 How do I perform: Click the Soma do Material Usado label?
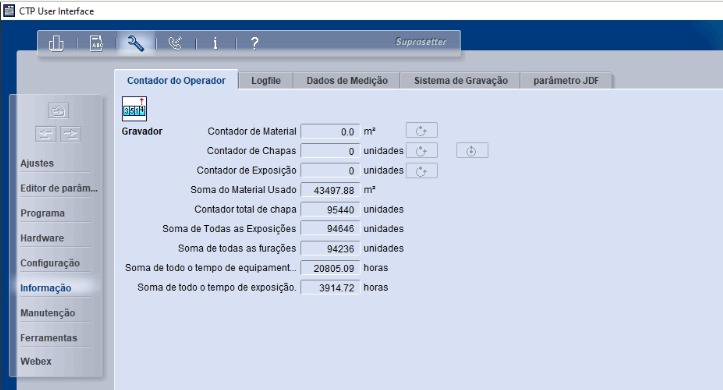(x=243, y=189)
